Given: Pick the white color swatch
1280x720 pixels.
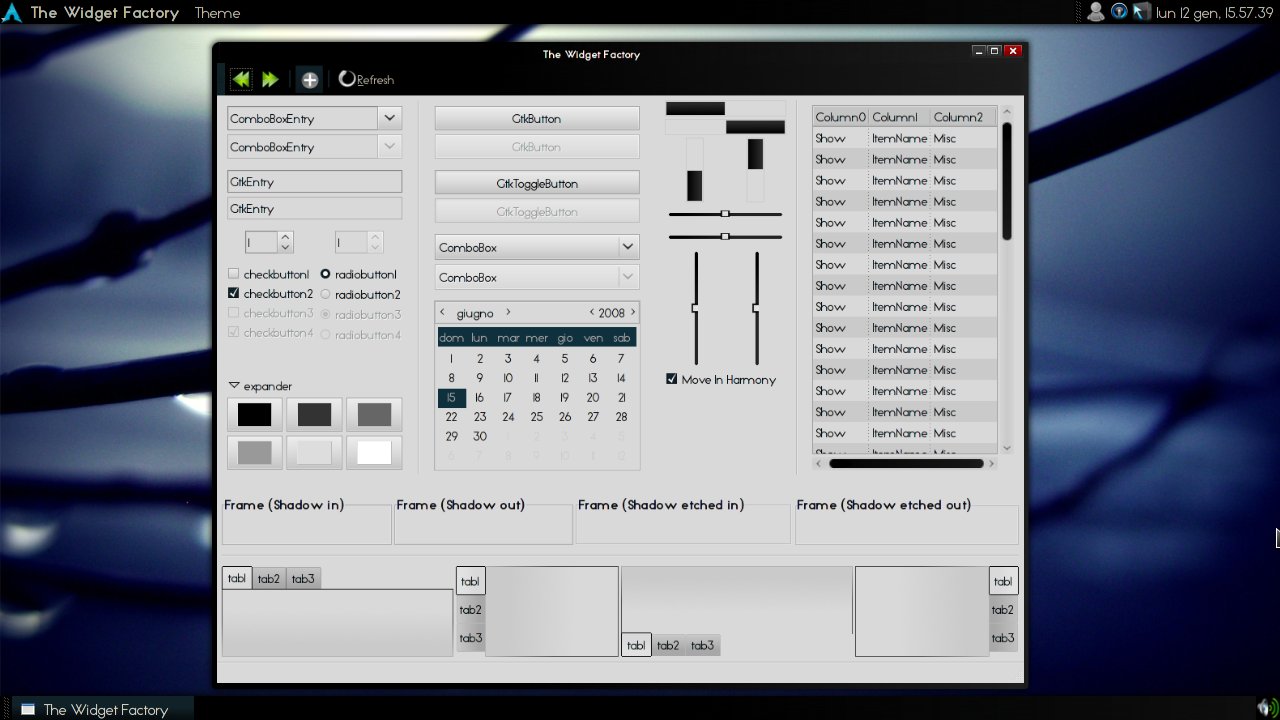Looking at the screenshot, I should click(x=374, y=453).
